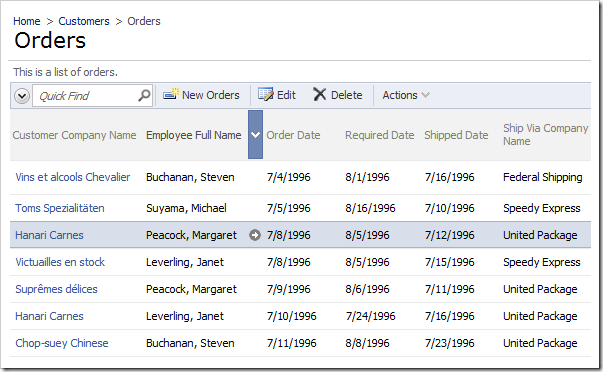Open Hanari Carnes order dated 7/8/1996
The width and height of the screenshot is (603, 372).
49,235
